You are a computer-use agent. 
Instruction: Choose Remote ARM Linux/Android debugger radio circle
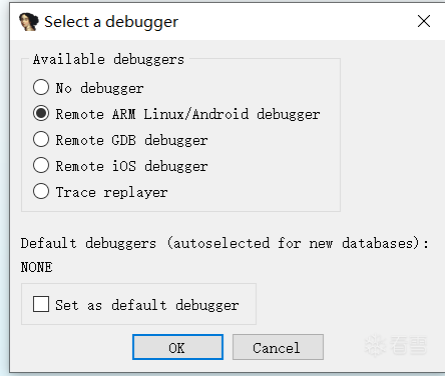(41, 113)
